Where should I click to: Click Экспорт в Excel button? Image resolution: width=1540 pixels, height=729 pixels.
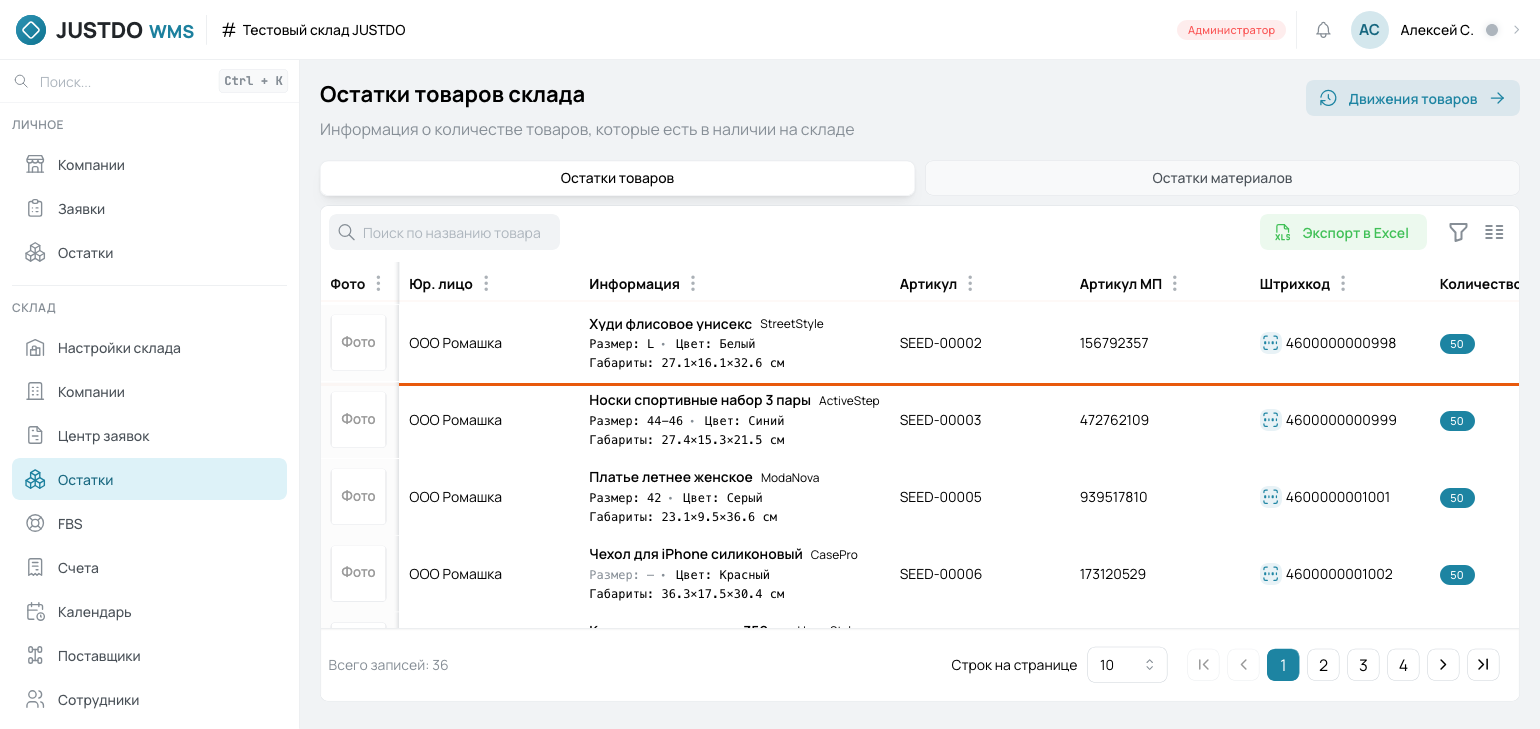coord(1343,232)
